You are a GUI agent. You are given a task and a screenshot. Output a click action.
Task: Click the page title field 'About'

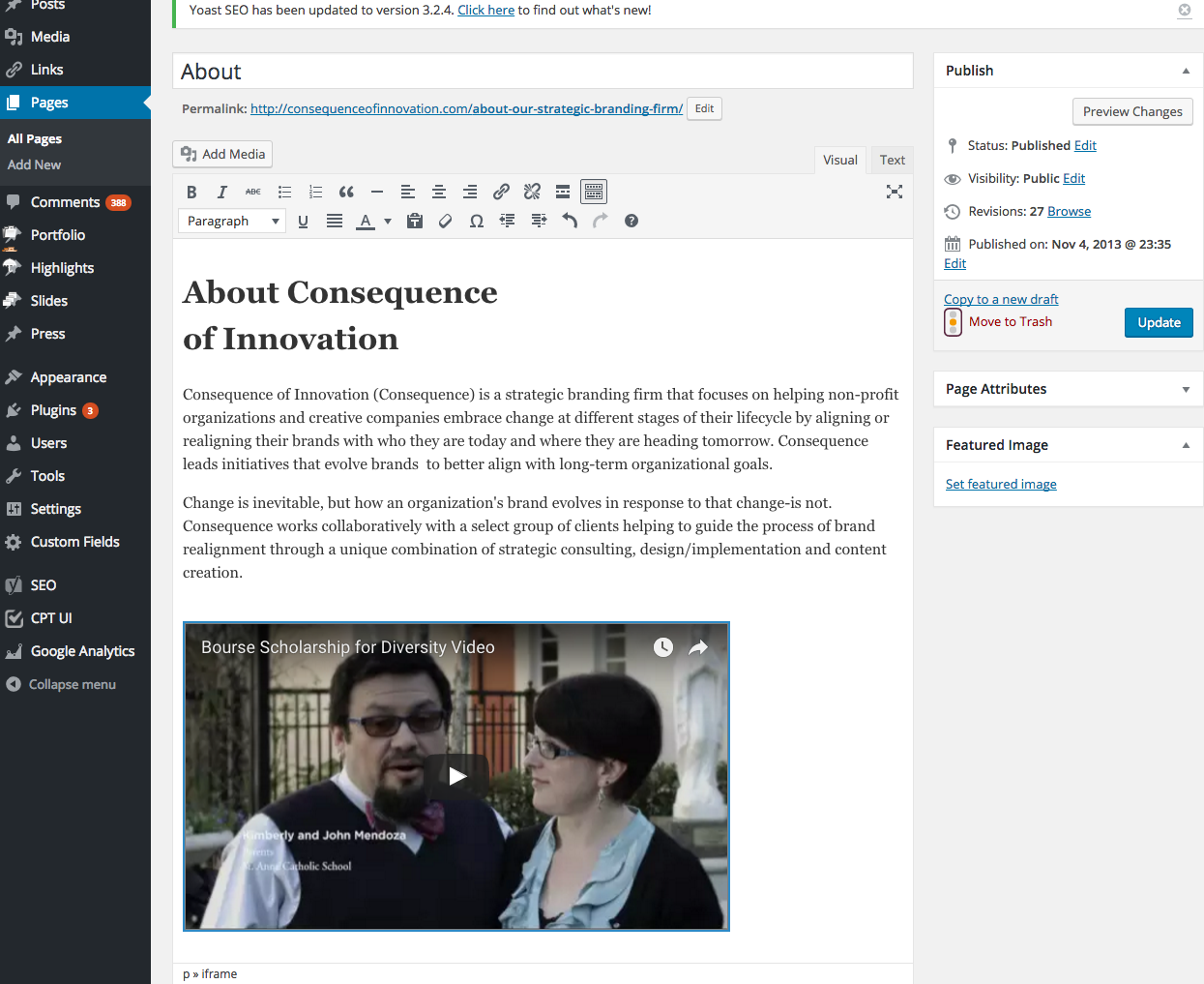point(543,72)
